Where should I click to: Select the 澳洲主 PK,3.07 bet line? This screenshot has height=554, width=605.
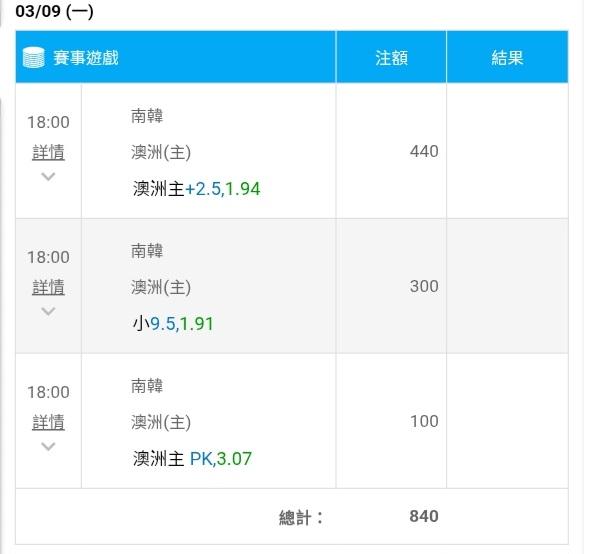point(192,459)
